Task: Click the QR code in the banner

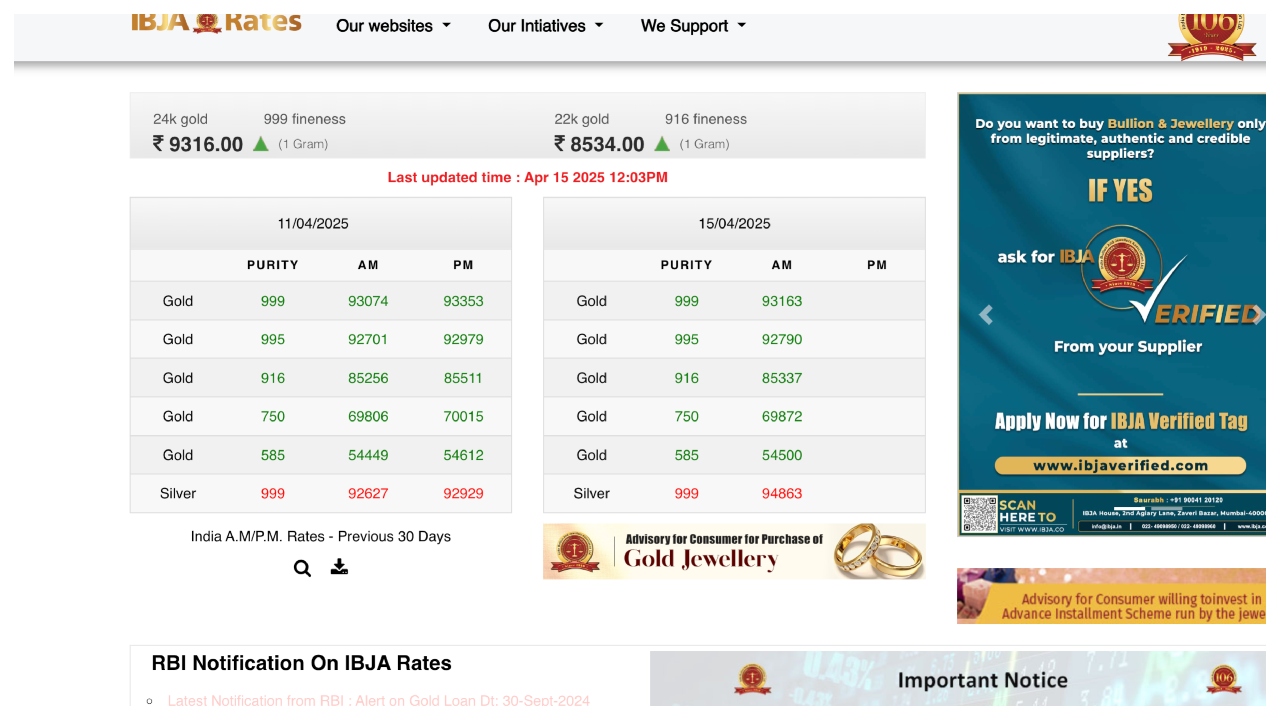Action: point(979,514)
